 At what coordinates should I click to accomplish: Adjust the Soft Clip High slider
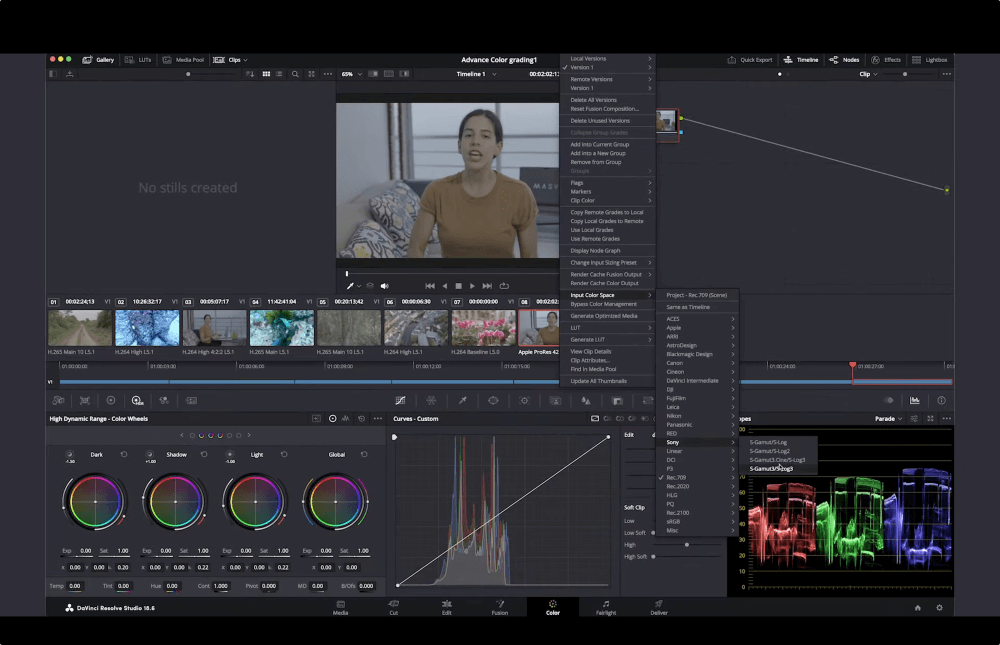687,545
